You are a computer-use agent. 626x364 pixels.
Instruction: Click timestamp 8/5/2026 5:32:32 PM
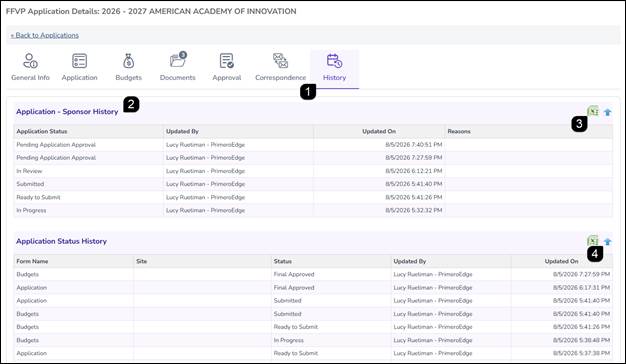point(414,210)
